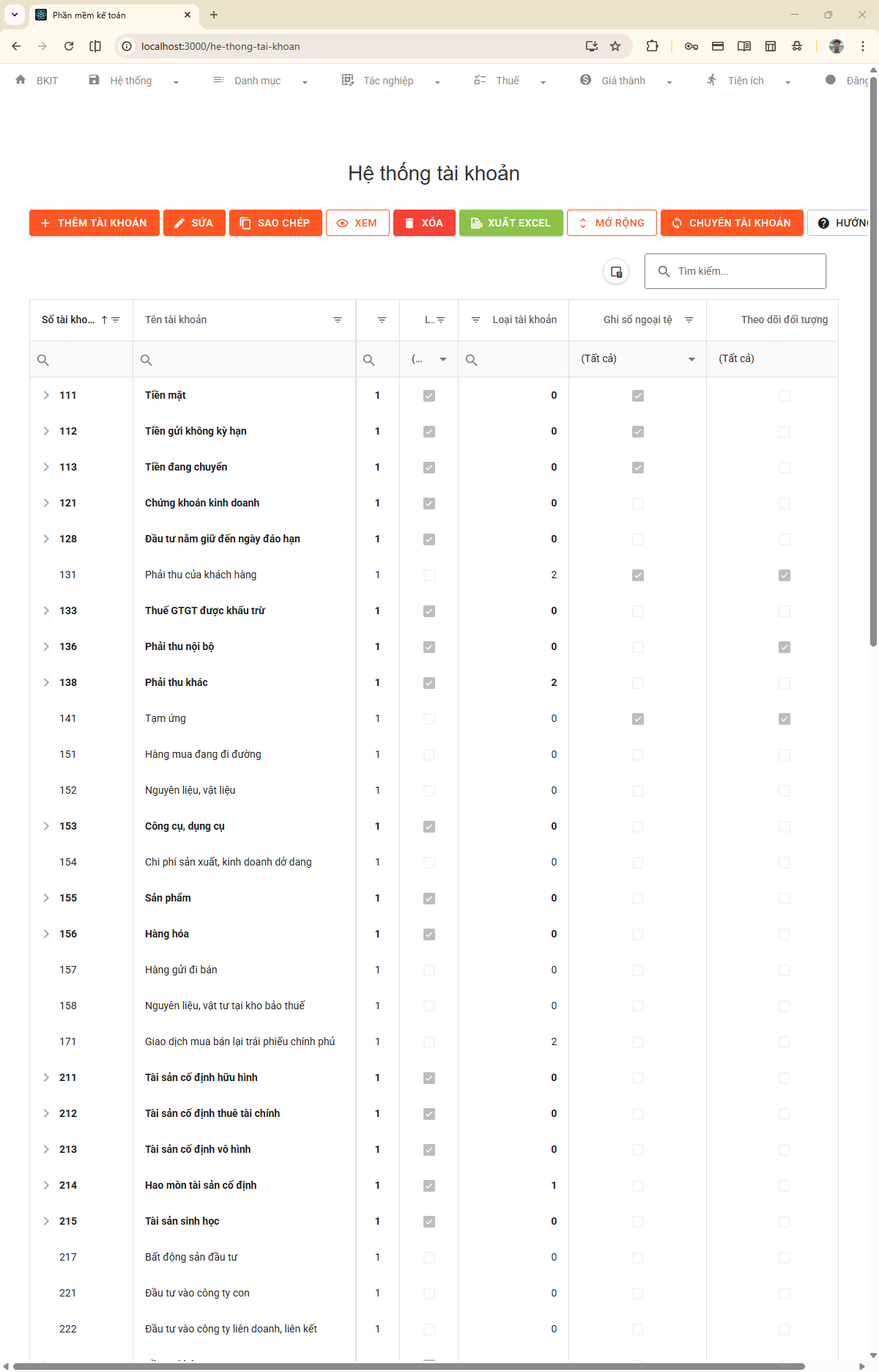Click the THÊM TÀI KHOẢN button

(x=94, y=223)
